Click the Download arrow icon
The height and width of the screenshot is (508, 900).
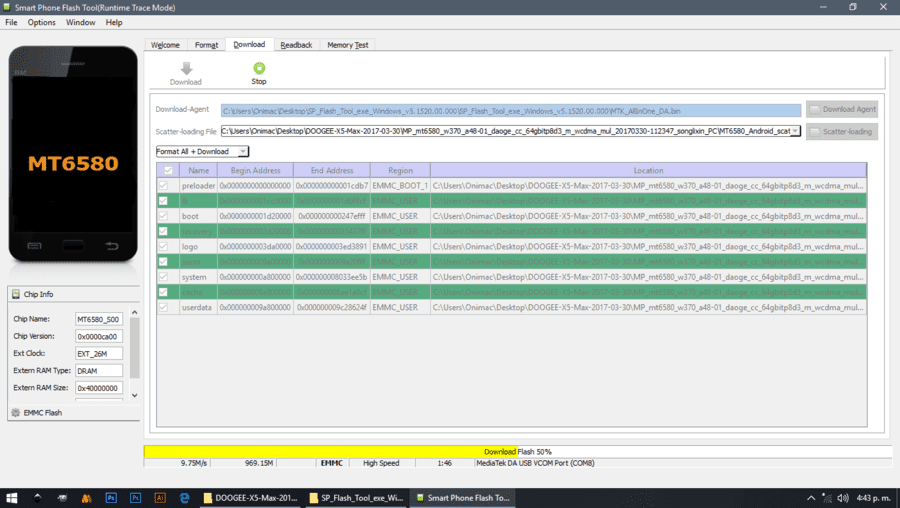pyautogui.click(x=187, y=68)
